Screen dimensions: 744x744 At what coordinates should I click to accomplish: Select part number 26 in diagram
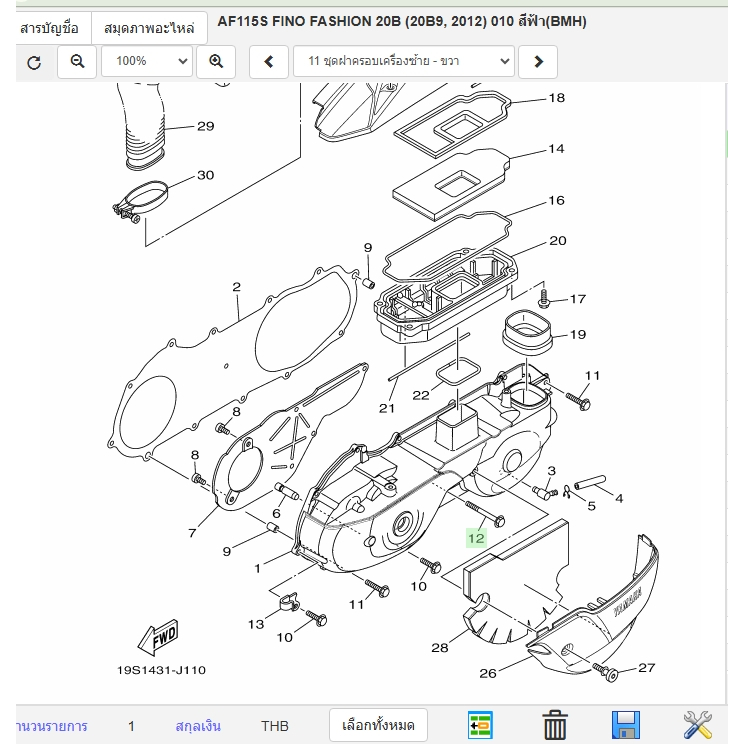tap(488, 673)
